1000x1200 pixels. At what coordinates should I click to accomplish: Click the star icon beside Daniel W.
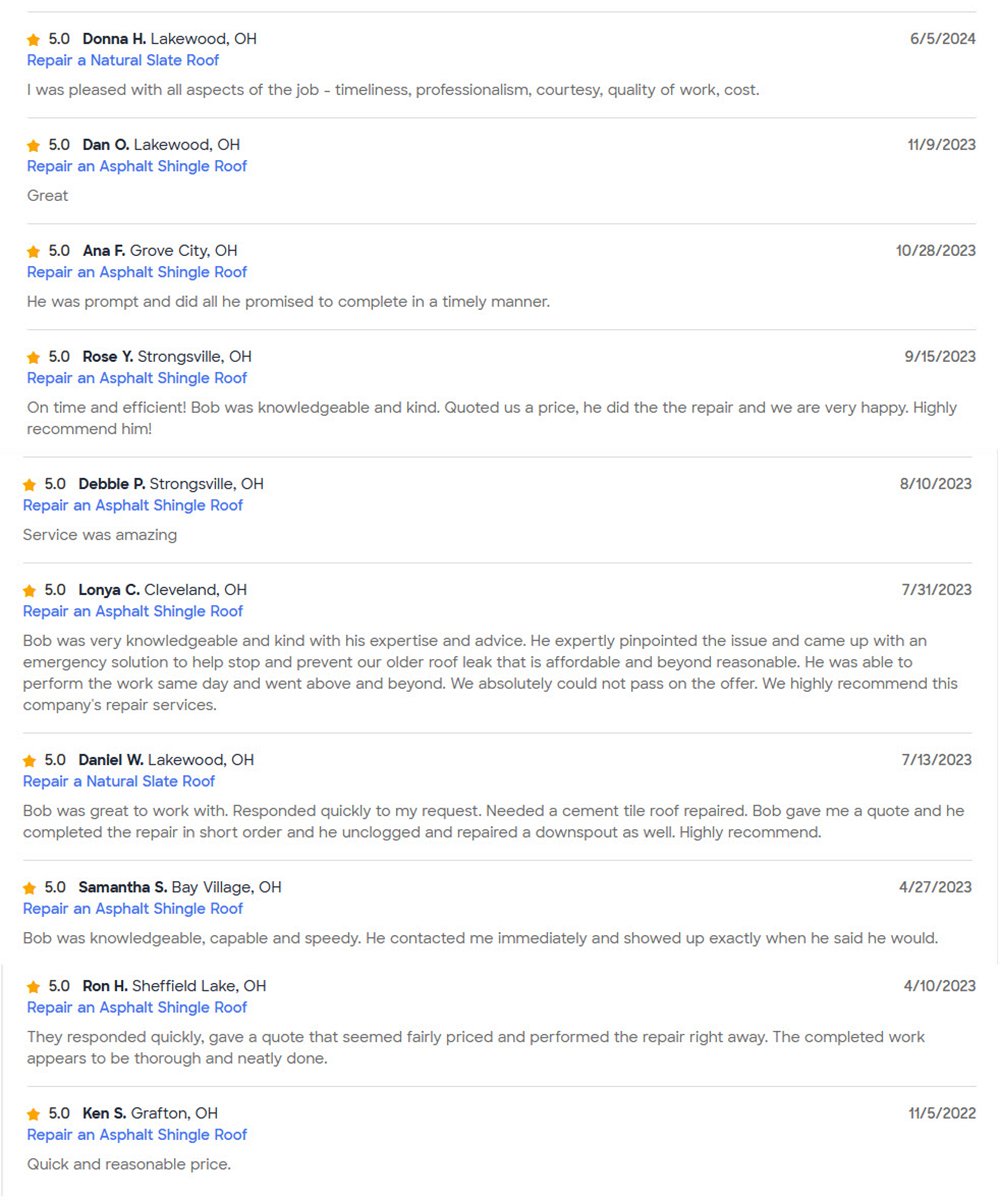tap(29, 761)
